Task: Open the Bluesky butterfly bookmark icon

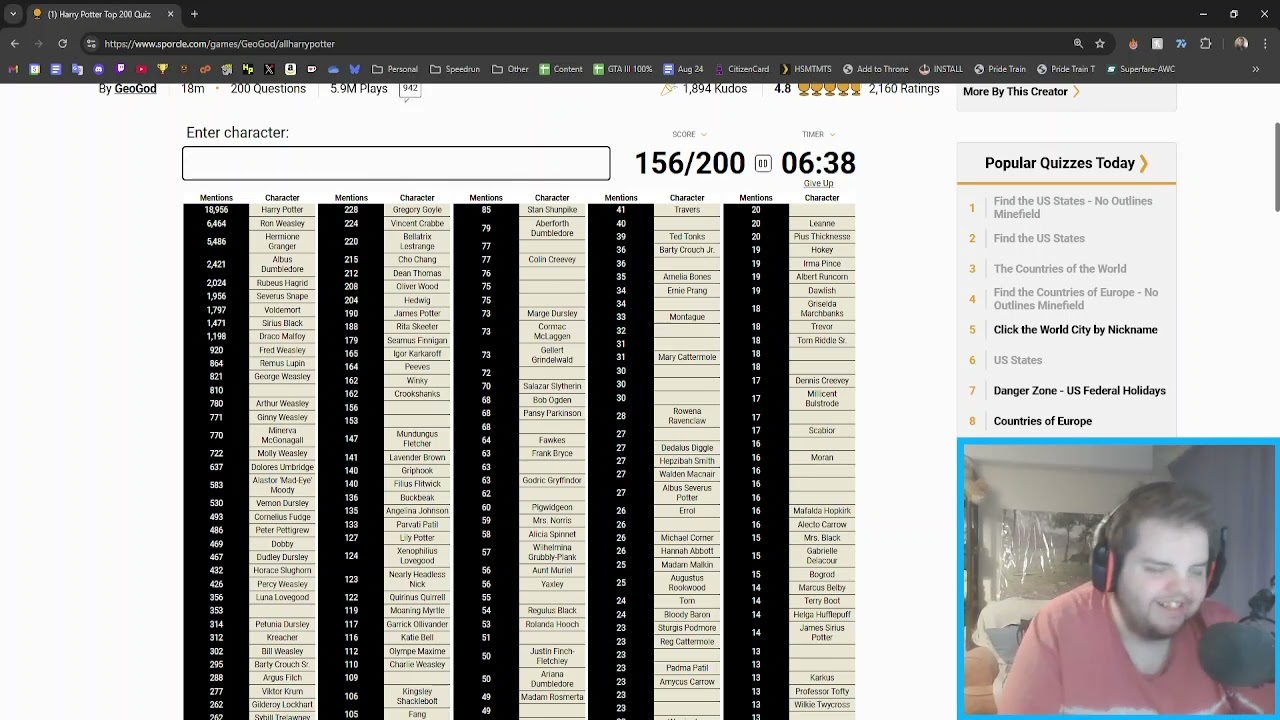Action: (354, 69)
